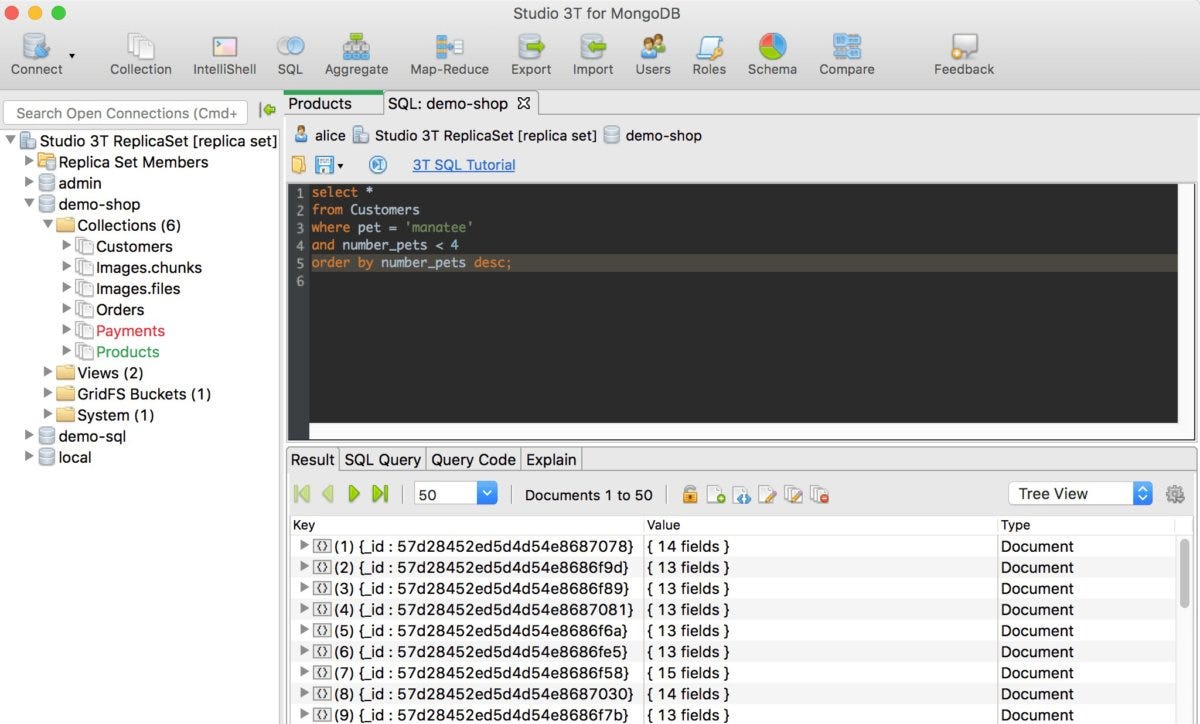
Task: Expand the Orders collection
Action: pos(66,309)
